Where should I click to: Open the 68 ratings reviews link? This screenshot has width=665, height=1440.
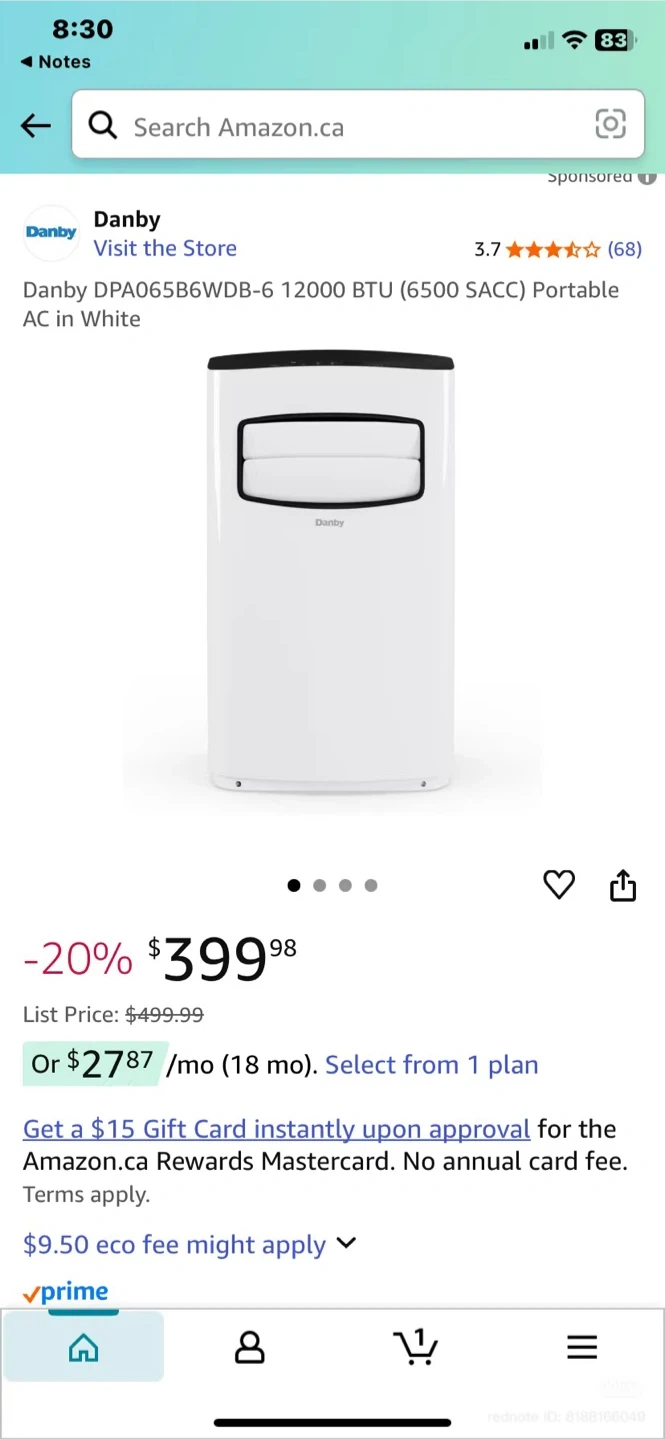pos(625,249)
